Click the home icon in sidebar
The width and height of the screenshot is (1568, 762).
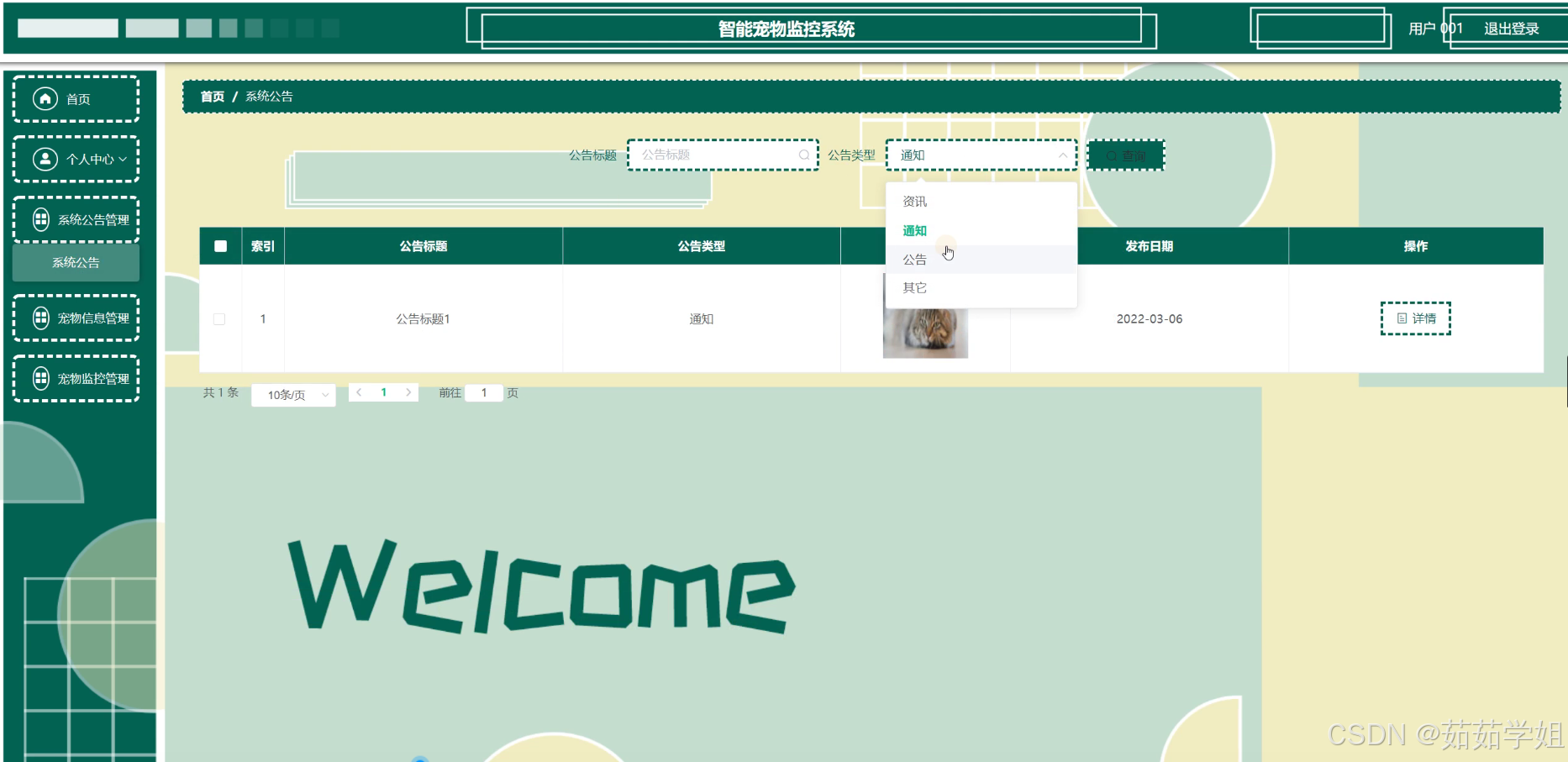pyautogui.click(x=45, y=98)
